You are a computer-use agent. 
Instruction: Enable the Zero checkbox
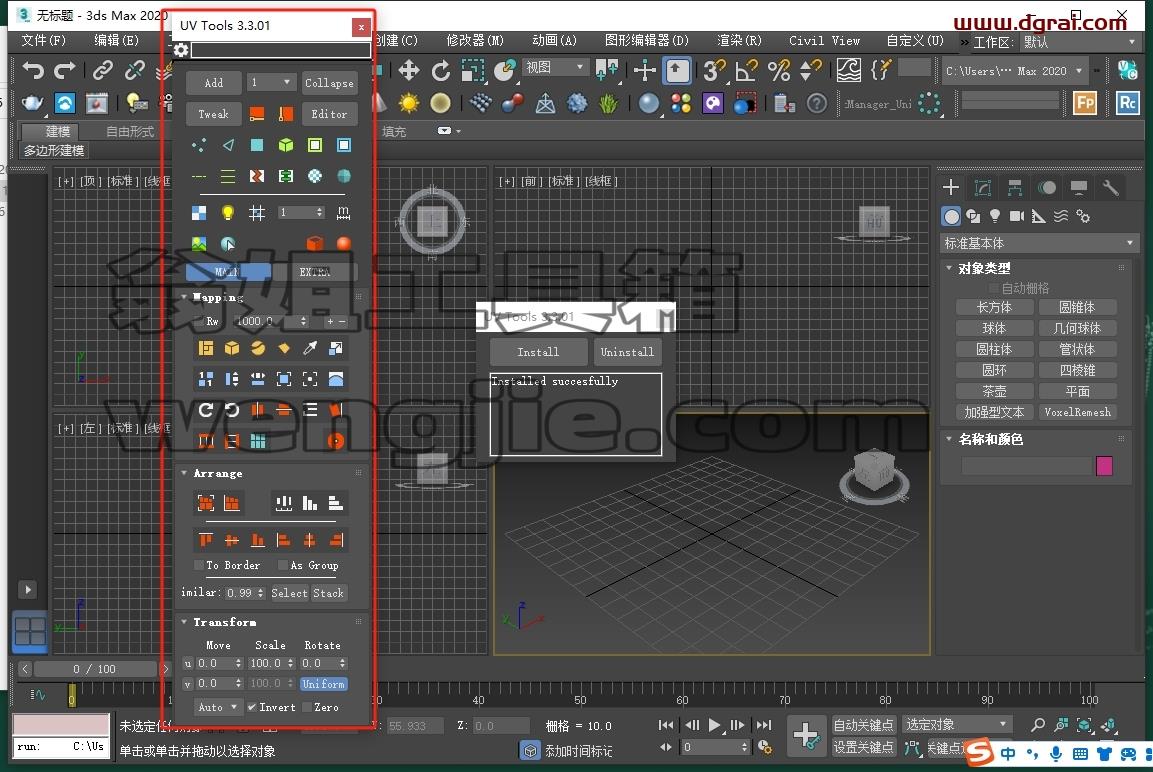[307, 707]
